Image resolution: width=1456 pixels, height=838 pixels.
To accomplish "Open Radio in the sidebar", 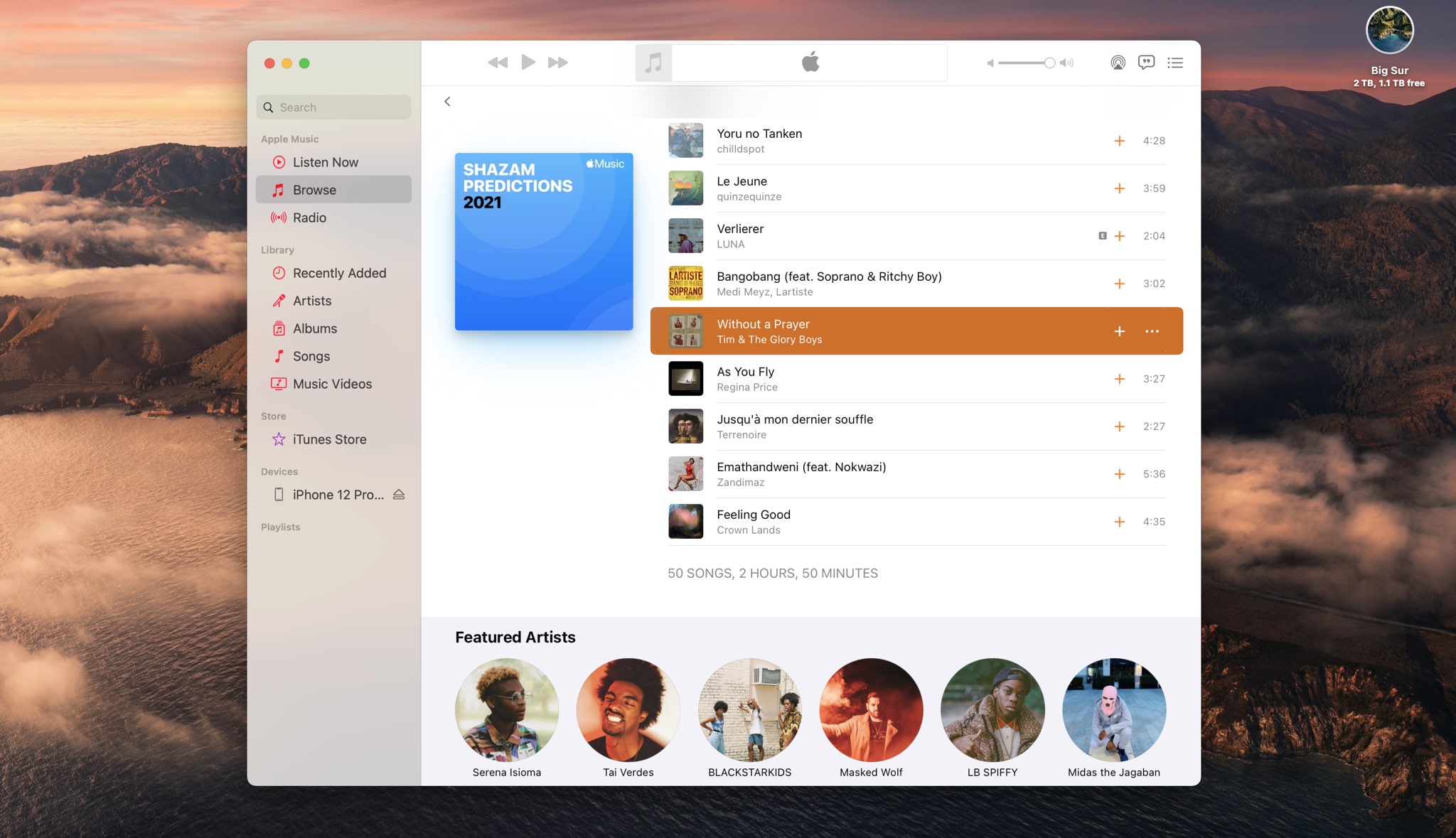I will pyautogui.click(x=333, y=217).
